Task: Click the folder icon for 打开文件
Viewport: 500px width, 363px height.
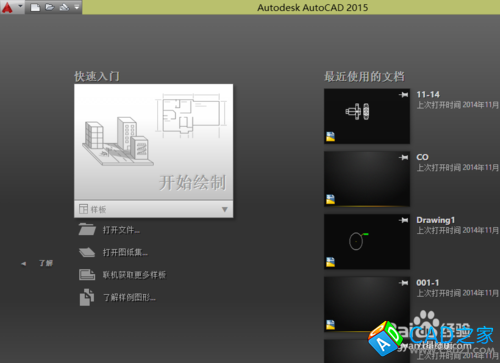Action: pos(87,229)
